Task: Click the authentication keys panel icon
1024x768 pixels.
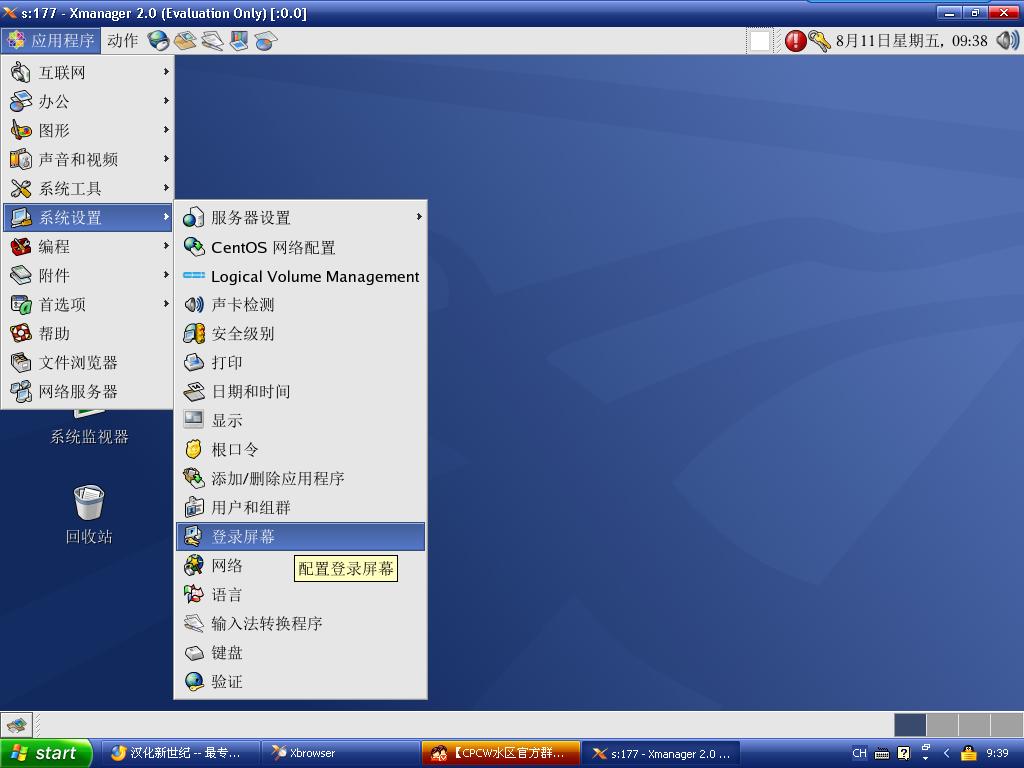Action: pos(819,41)
